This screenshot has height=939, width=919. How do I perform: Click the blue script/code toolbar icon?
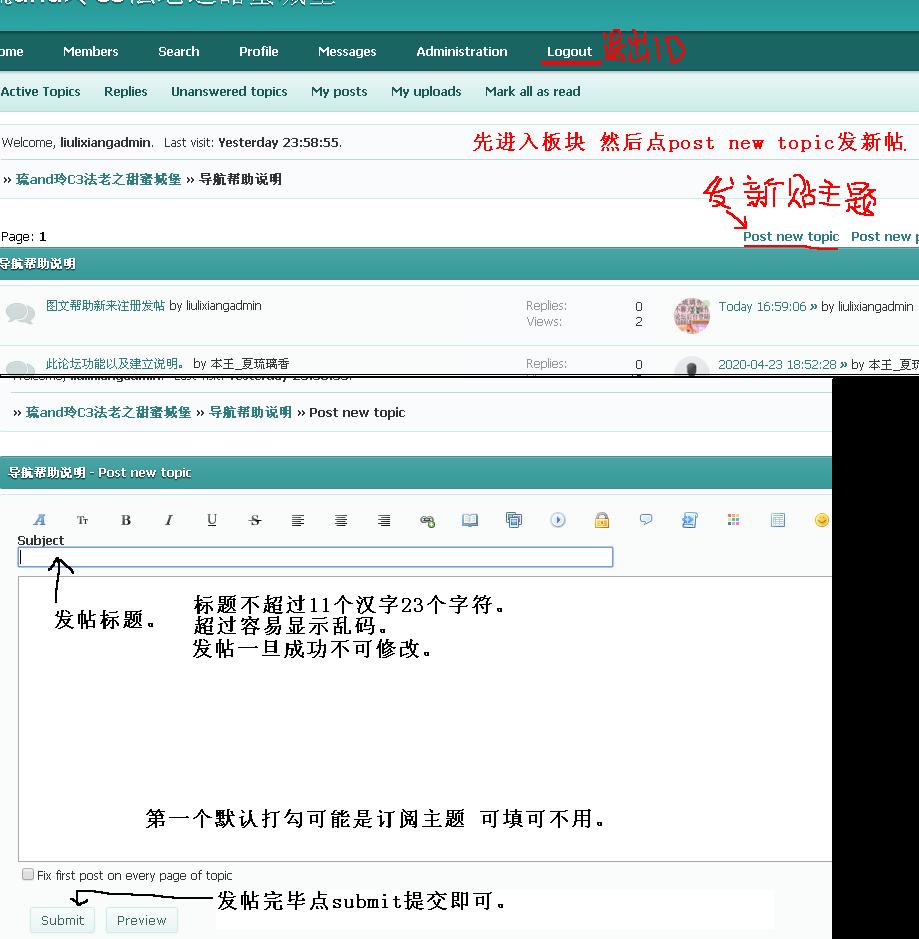690,520
